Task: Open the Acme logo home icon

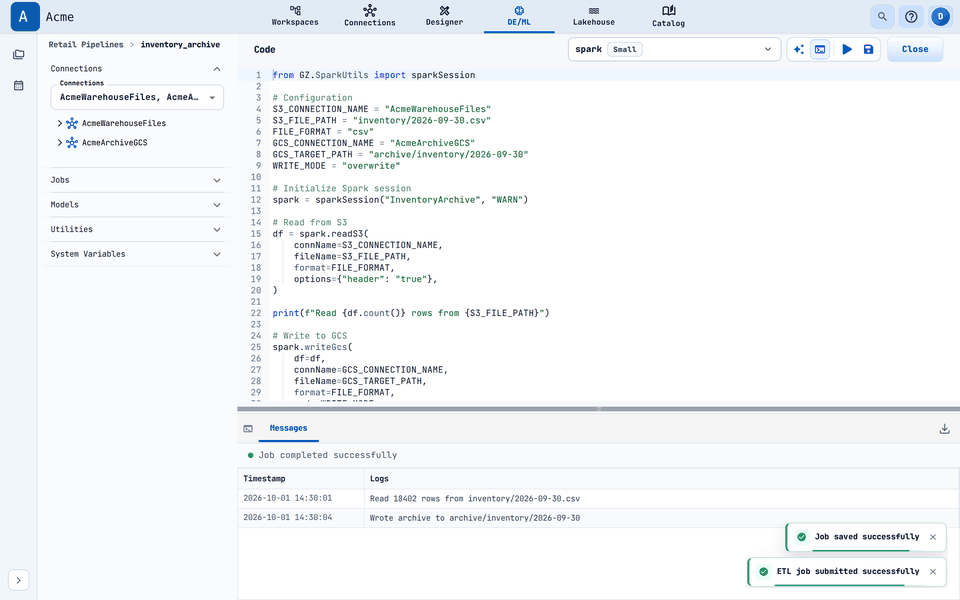Action: 24,17
